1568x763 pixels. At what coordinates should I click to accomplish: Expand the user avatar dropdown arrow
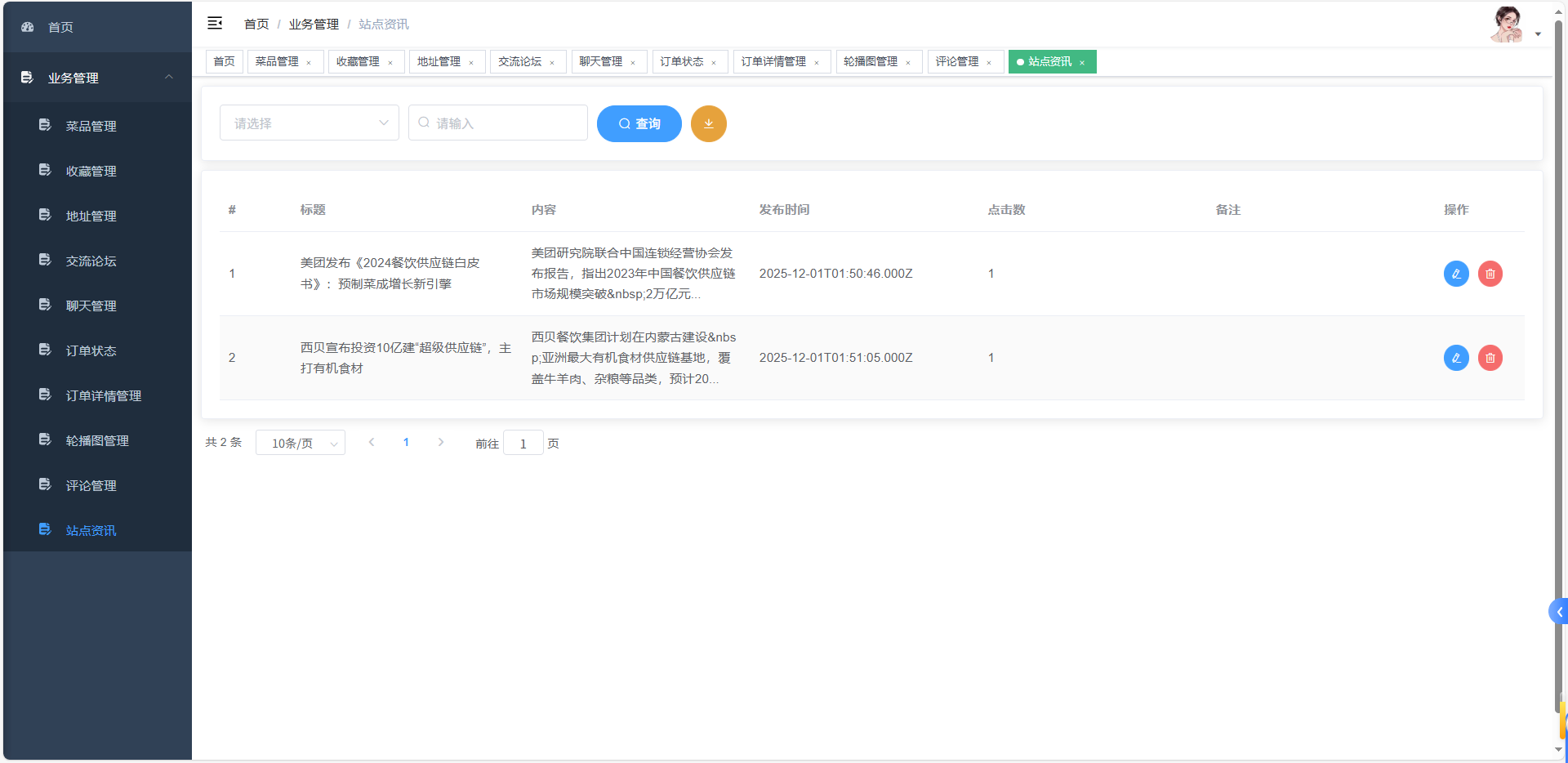[x=1539, y=33]
